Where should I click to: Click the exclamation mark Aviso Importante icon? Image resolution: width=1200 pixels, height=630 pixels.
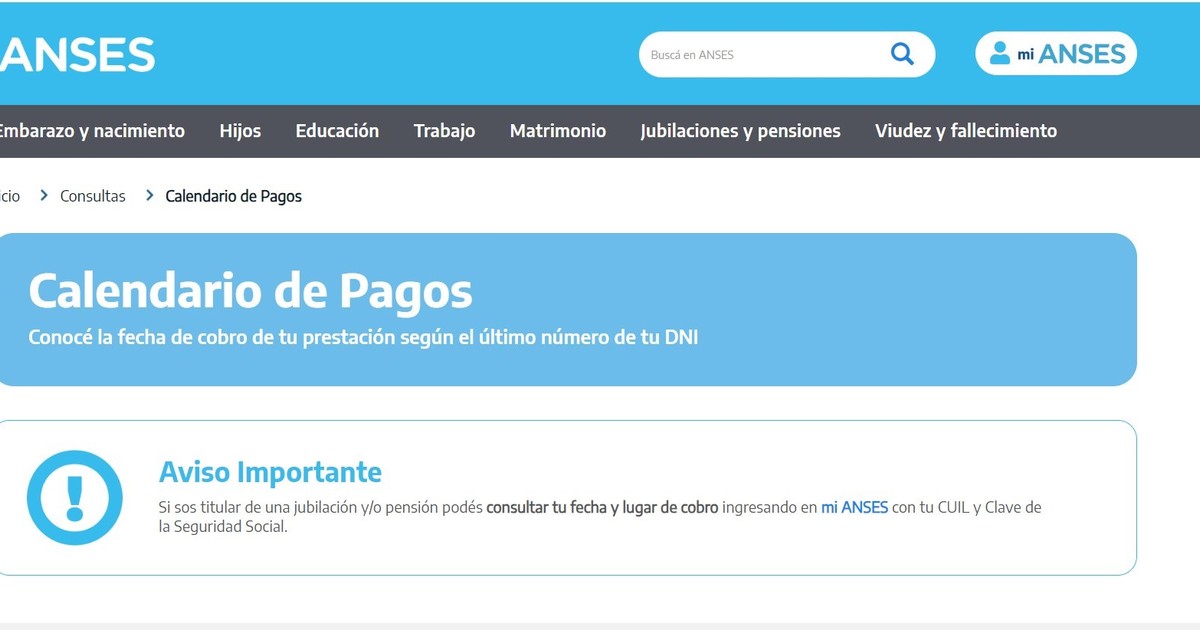pyautogui.click(x=74, y=498)
